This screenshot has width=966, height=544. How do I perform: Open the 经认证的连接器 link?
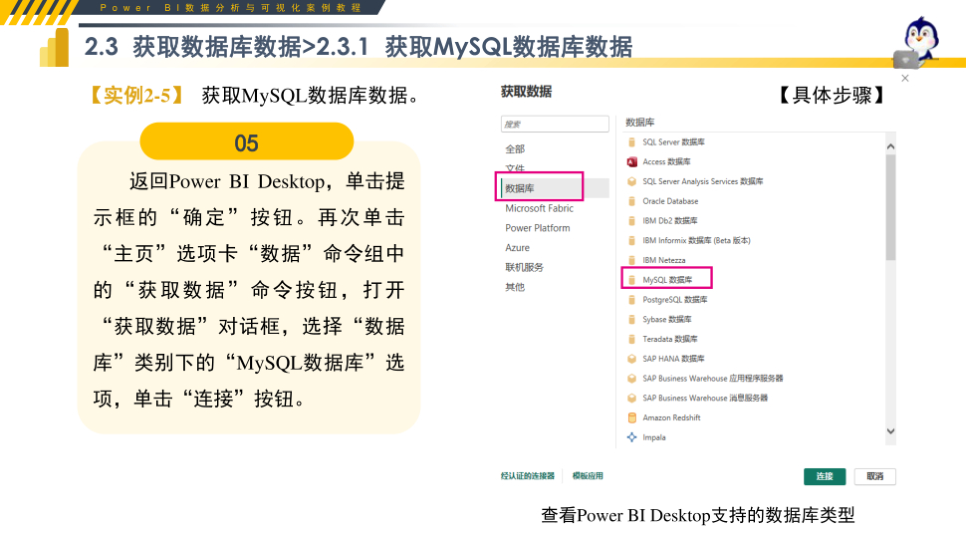527,476
